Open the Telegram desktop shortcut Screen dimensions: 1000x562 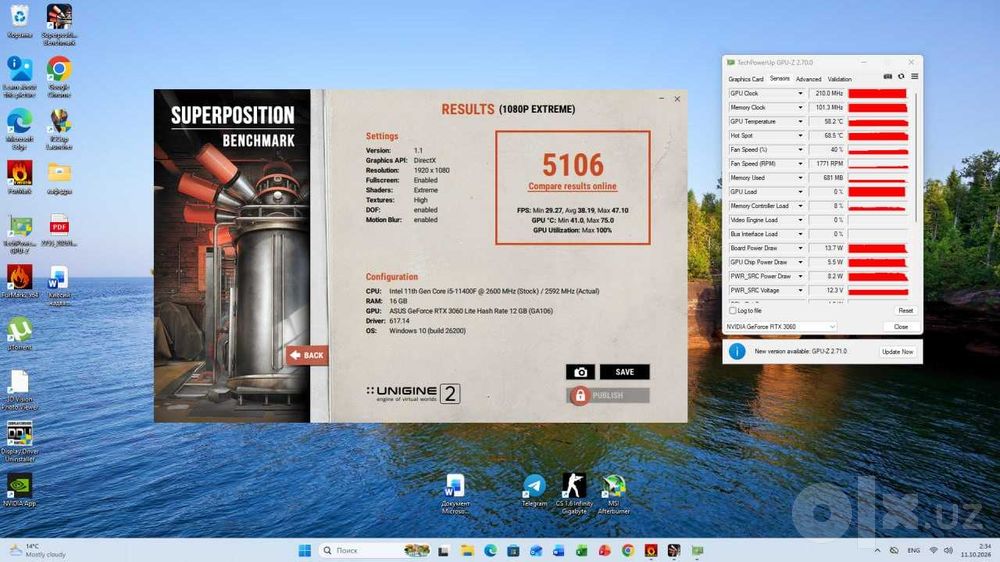pyautogui.click(x=534, y=490)
